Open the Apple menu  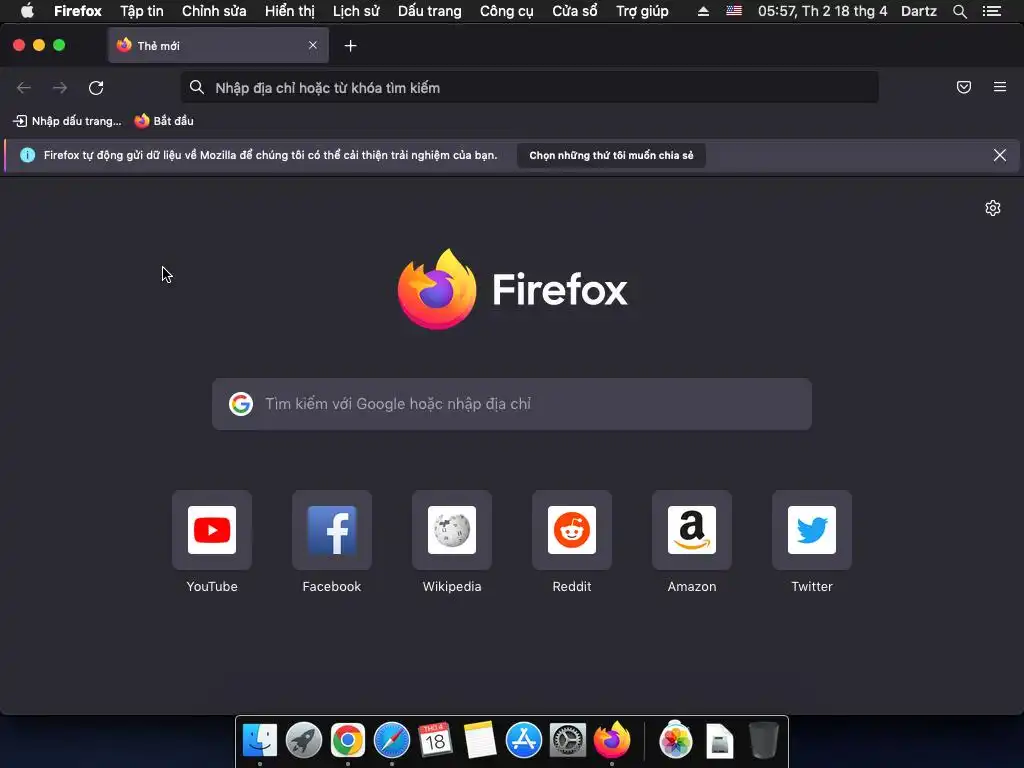point(27,11)
